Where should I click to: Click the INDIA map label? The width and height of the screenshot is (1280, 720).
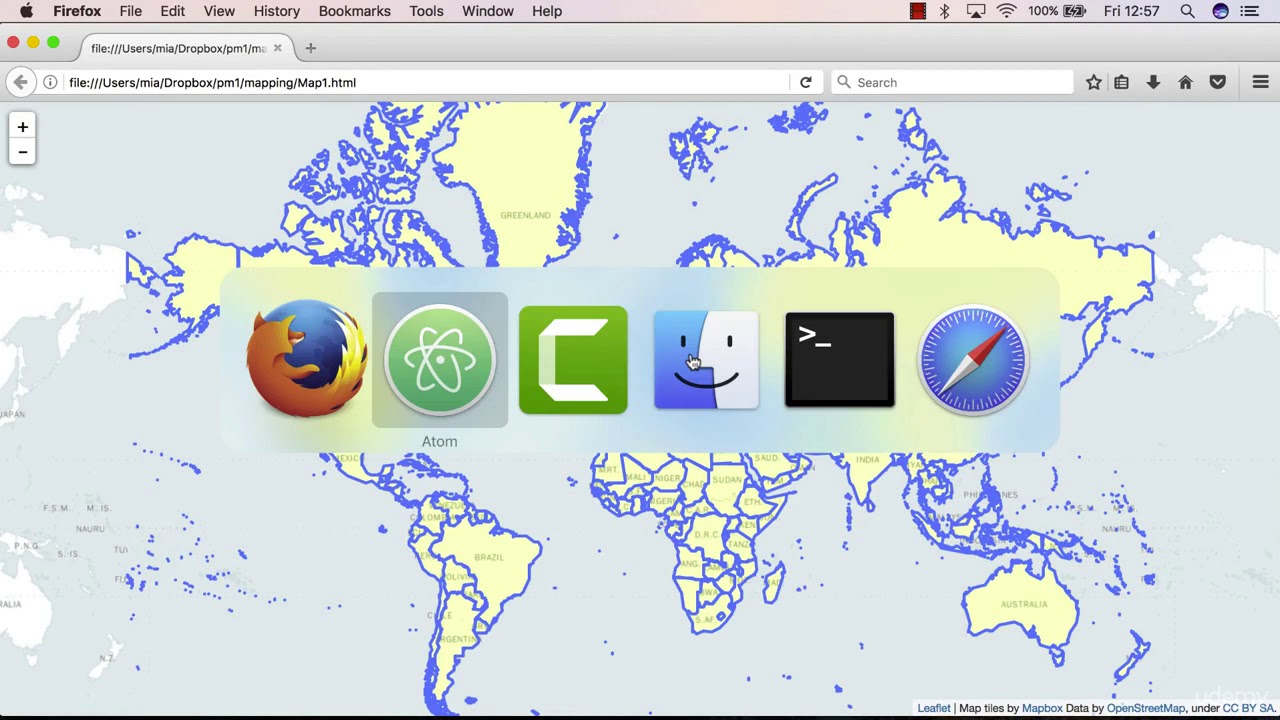[x=868, y=460]
